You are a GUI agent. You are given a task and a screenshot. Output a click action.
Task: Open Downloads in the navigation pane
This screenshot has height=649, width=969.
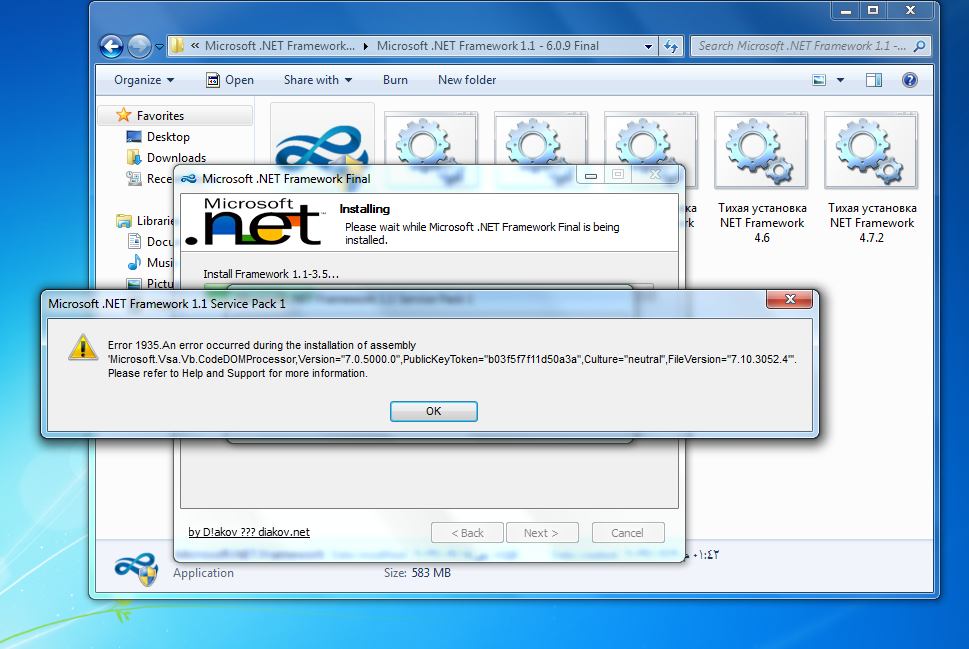click(176, 158)
